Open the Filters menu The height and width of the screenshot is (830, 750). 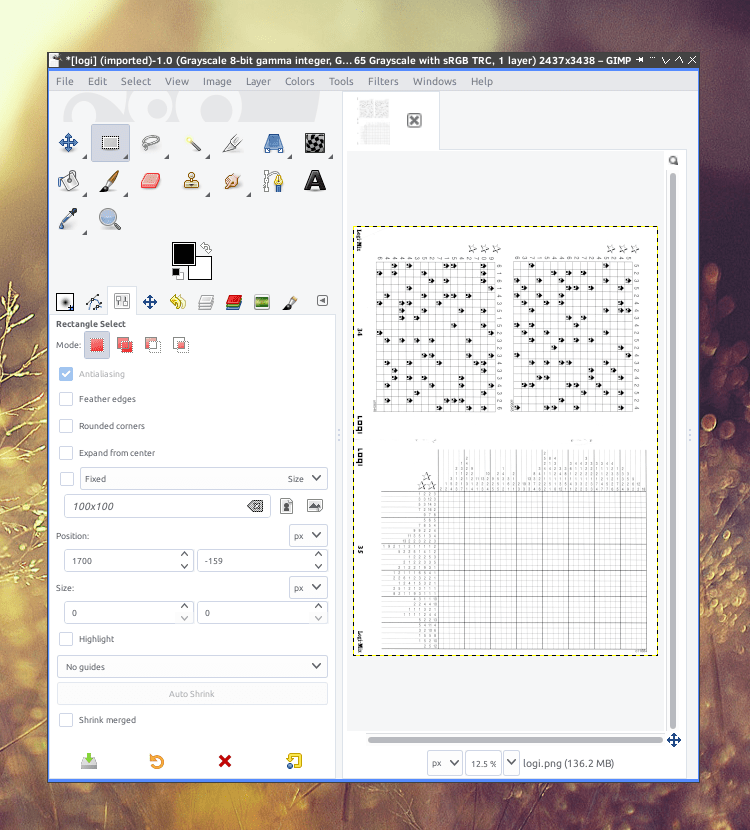[383, 81]
